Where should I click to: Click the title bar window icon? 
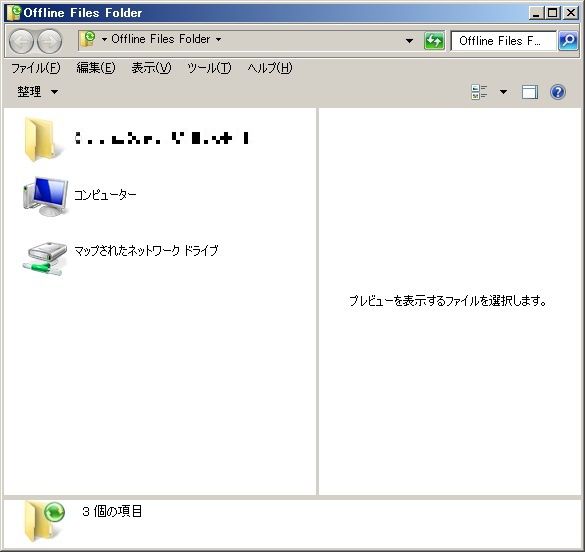pos(14,13)
